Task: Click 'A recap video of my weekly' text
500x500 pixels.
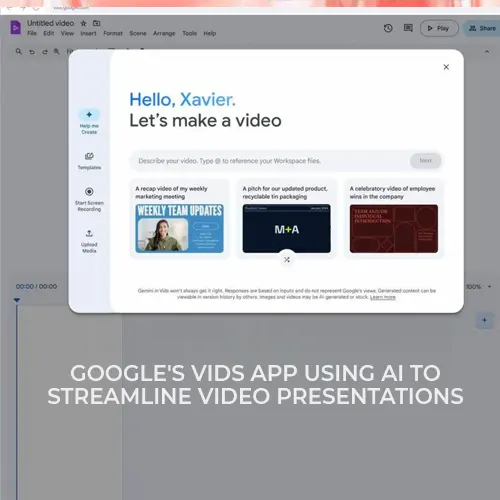Action: point(171,189)
